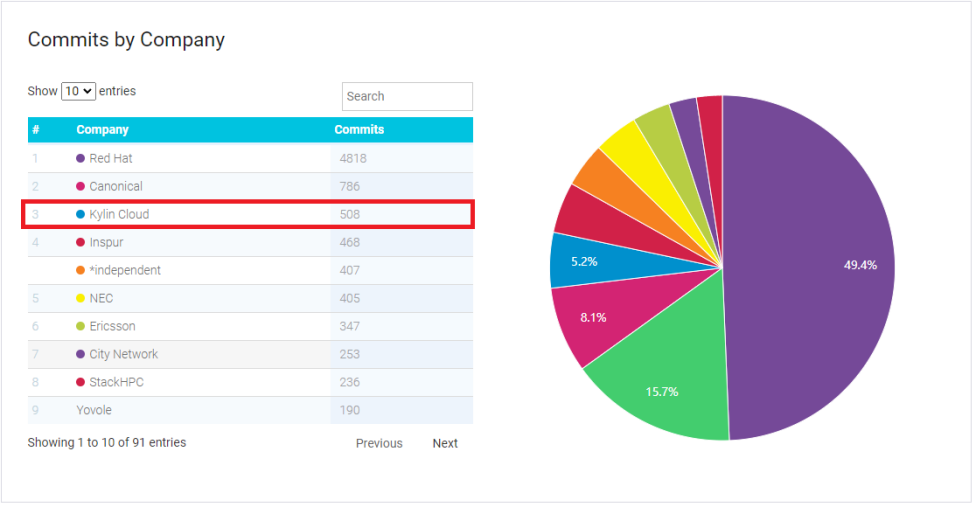Go to the Next page
Image resolution: width=976 pixels, height=507 pixels.
(x=445, y=443)
